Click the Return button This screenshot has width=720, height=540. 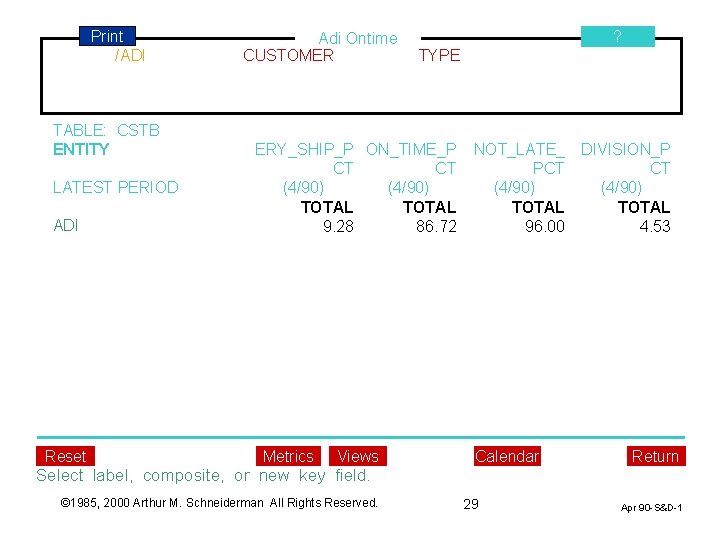(x=656, y=456)
